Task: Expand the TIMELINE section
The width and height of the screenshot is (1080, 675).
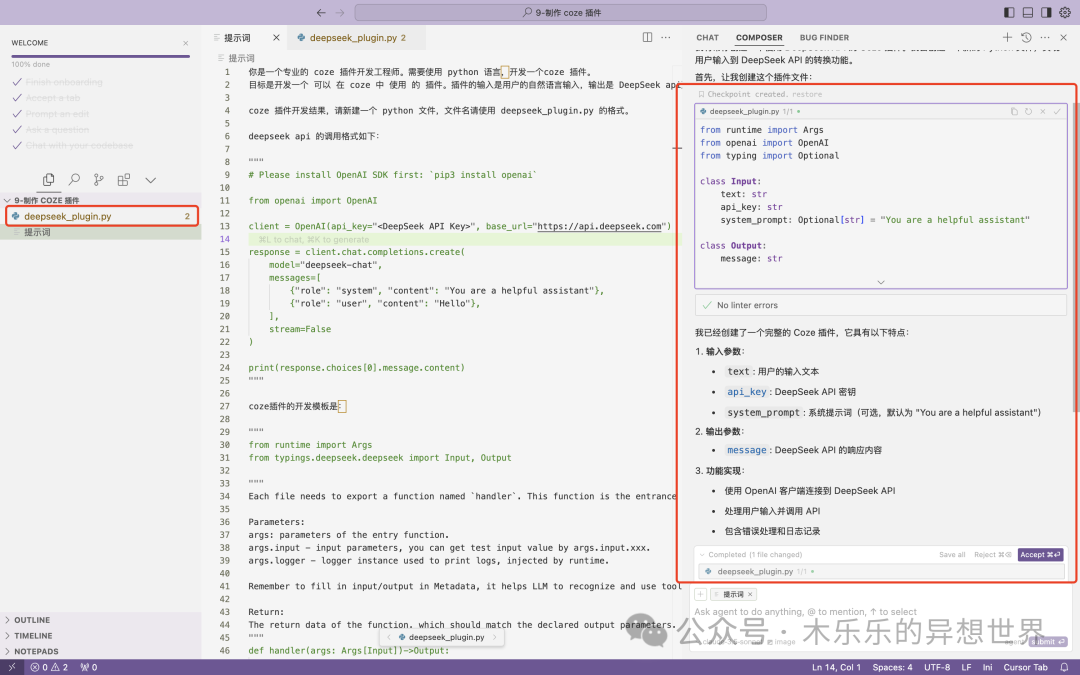Action: [x=32, y=636]
